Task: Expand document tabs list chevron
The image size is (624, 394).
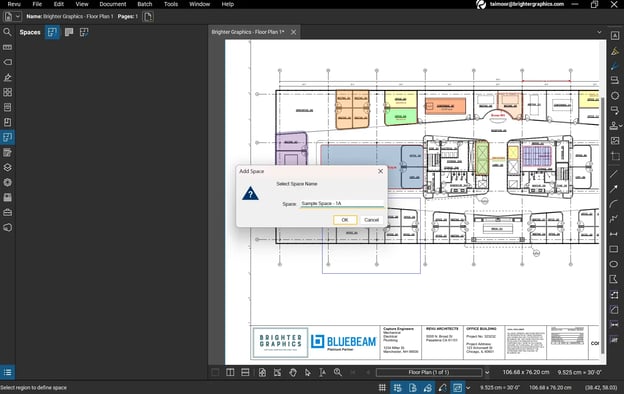Action: [x=599, y=32]
